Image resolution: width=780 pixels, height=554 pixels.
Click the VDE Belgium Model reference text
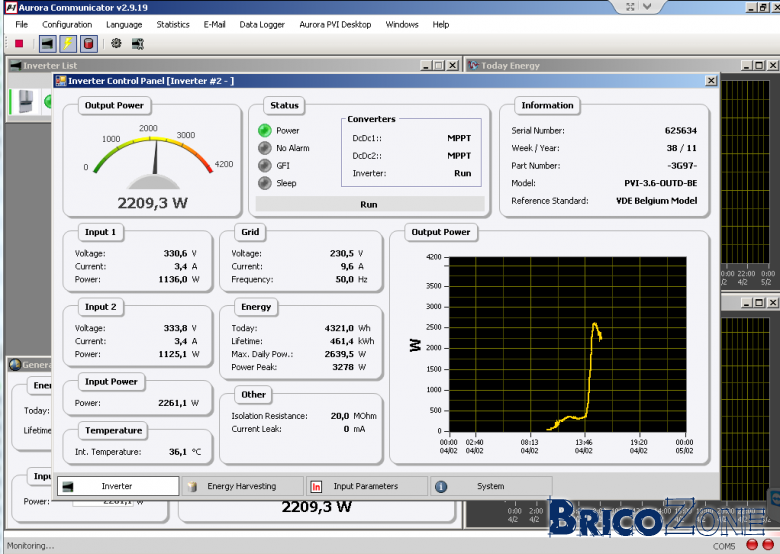pos(657,200)
